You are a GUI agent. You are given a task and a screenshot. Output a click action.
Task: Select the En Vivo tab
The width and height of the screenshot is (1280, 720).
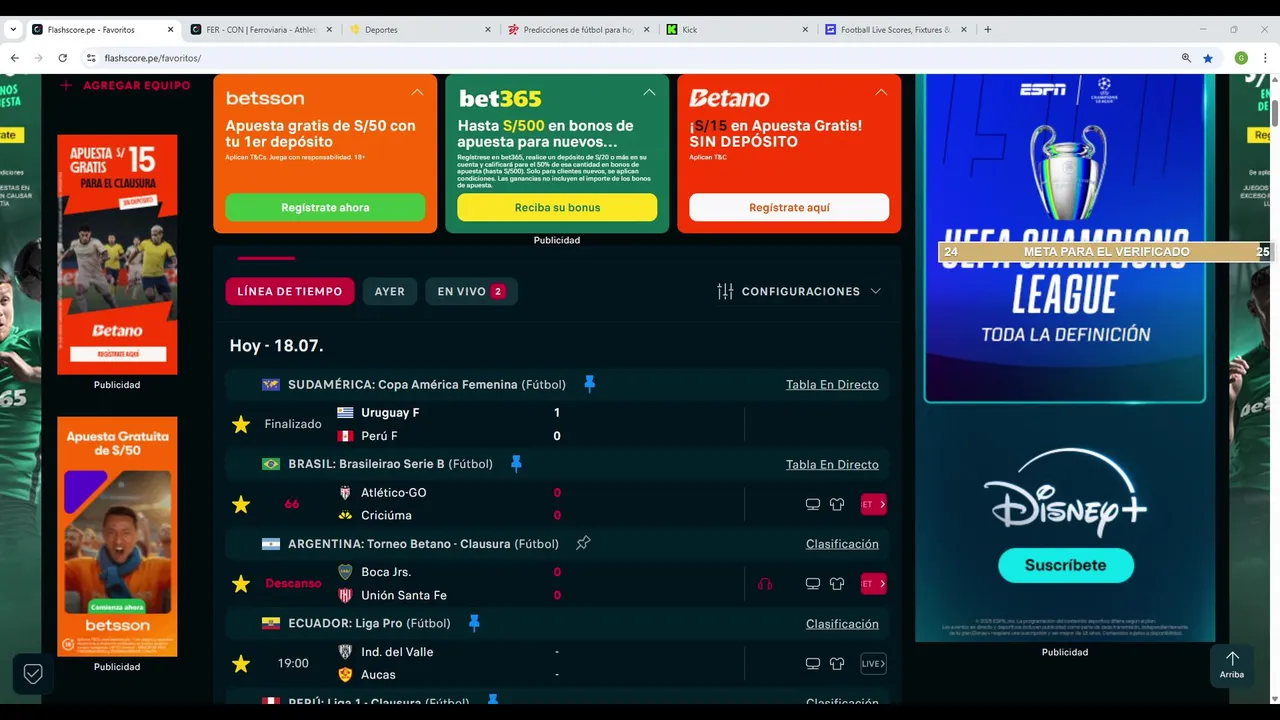click(x=471, y=291)
